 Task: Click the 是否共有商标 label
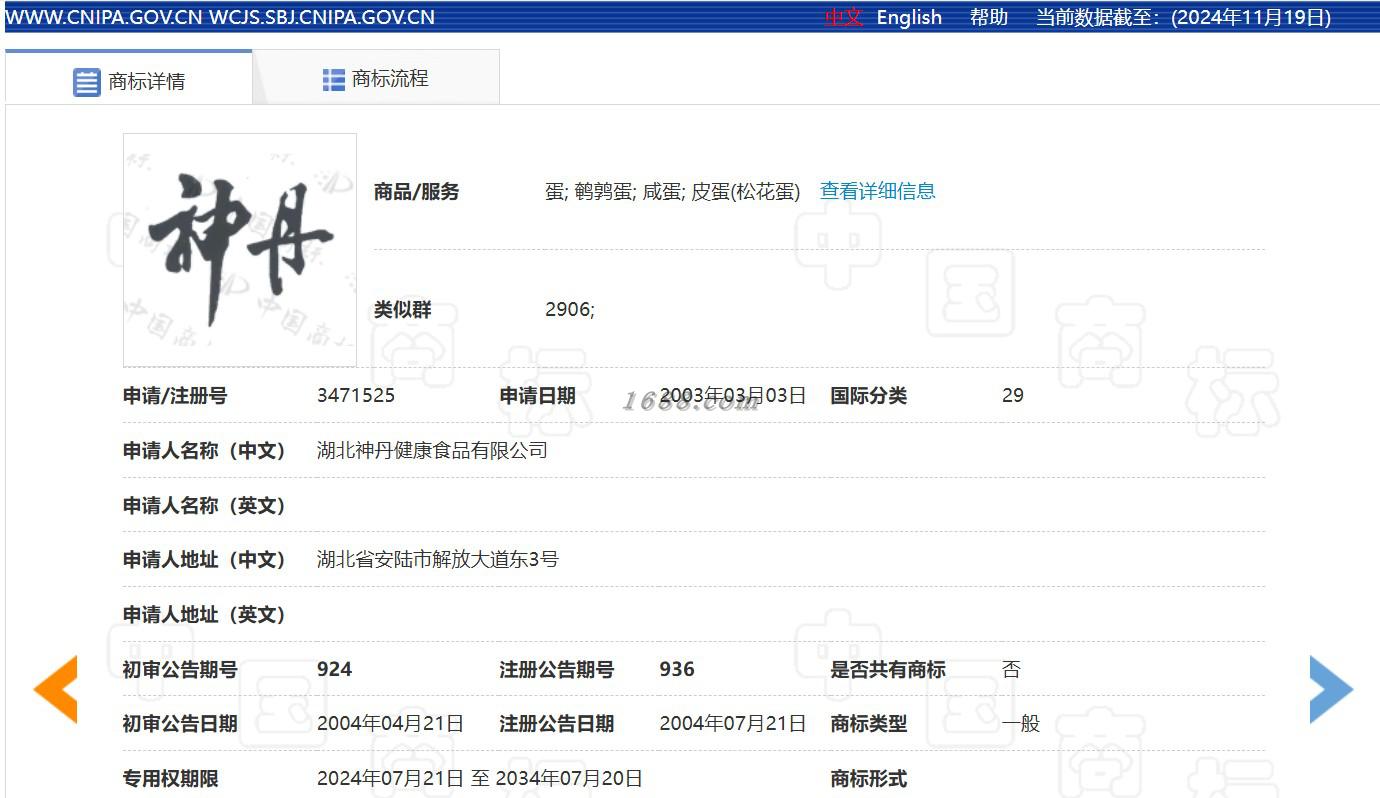click(x=888, y=669)
